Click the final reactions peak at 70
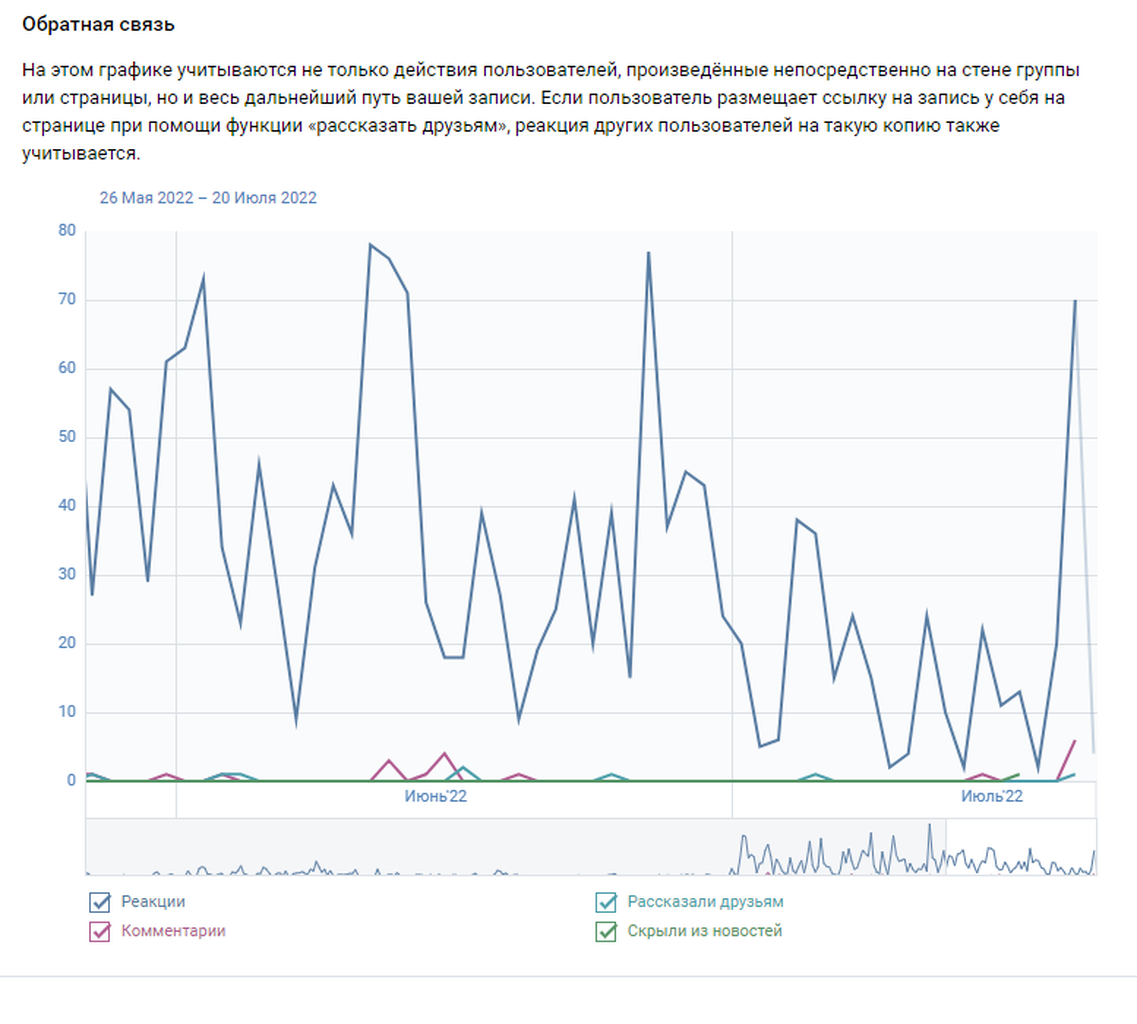The width and height of the screenshot is (1137, 1024). coord(1075,300)
